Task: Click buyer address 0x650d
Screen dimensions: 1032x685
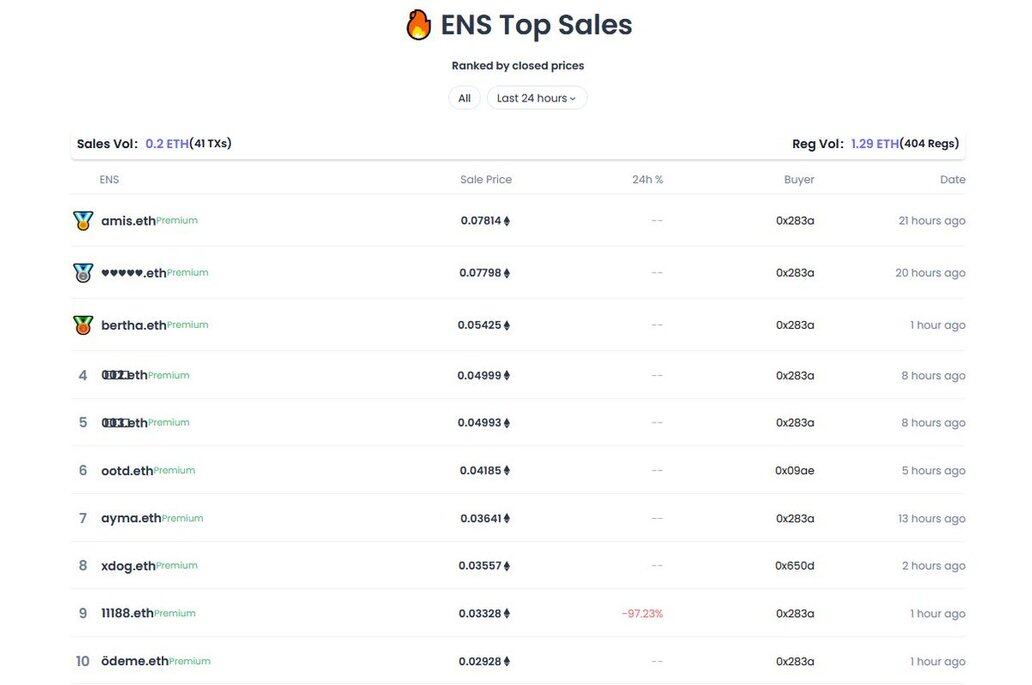Action: 795,566
